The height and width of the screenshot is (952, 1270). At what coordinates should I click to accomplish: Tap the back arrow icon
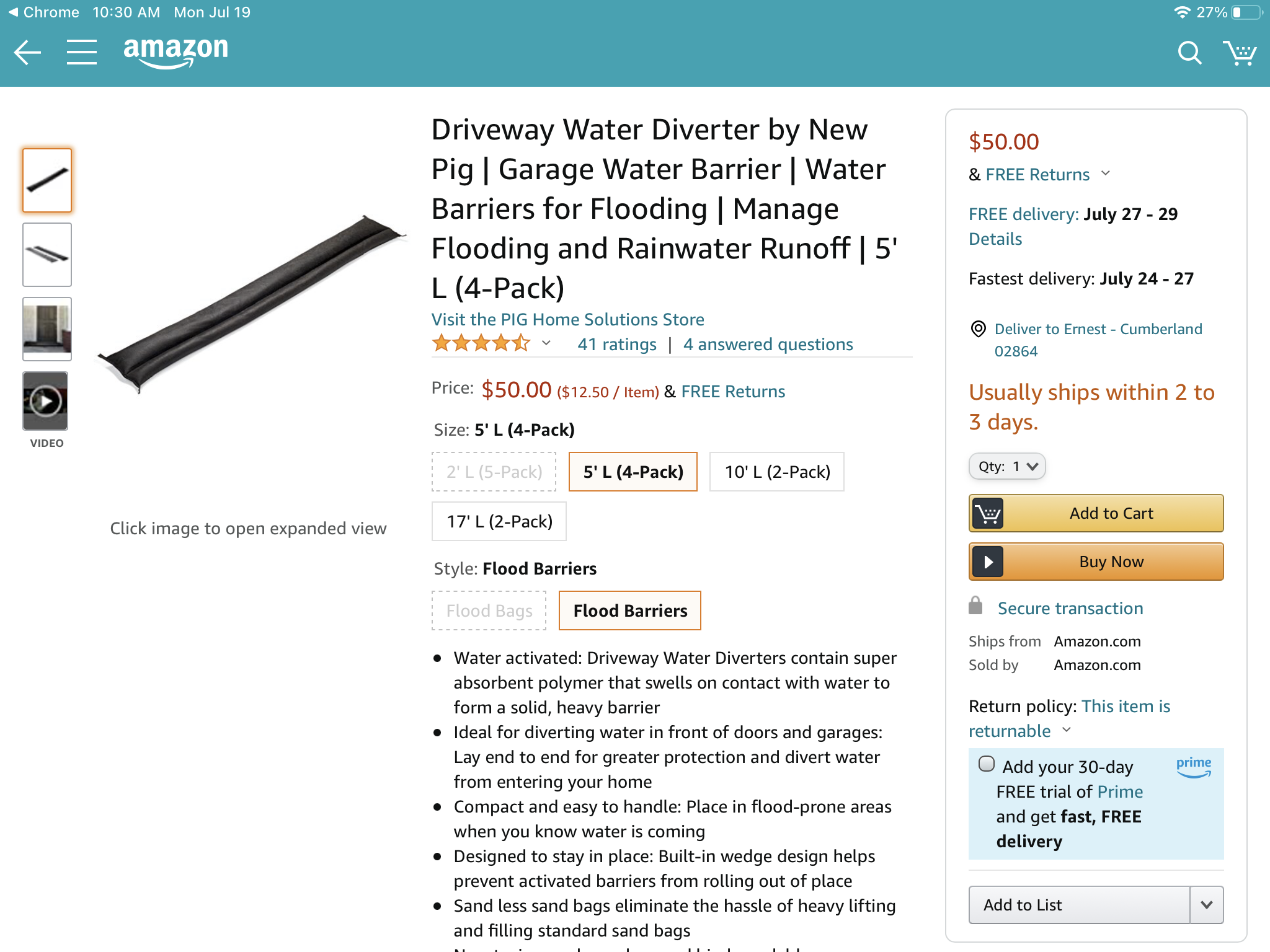coord(27,52)
